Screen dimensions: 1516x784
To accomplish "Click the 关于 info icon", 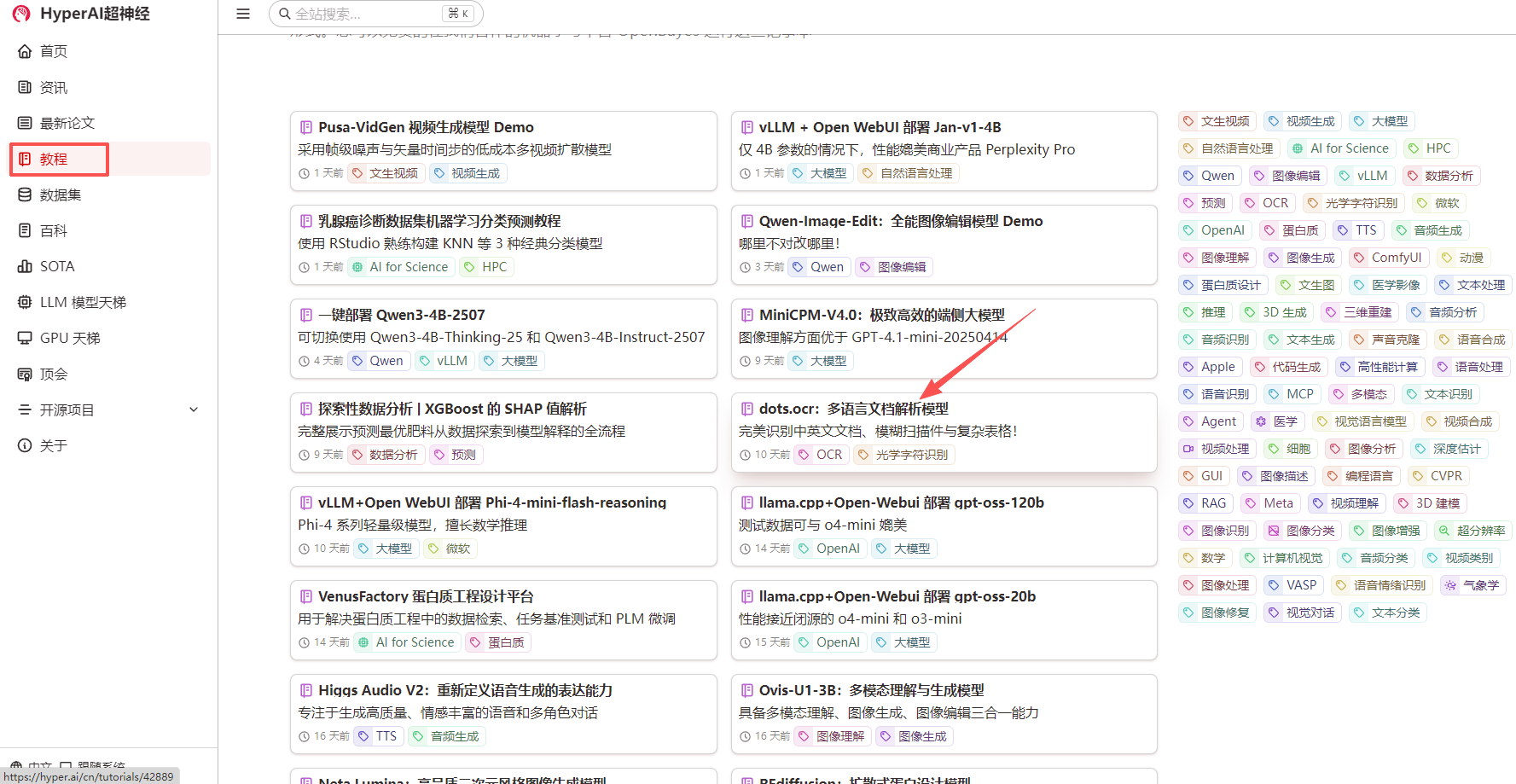I will [x=25, y=445].
